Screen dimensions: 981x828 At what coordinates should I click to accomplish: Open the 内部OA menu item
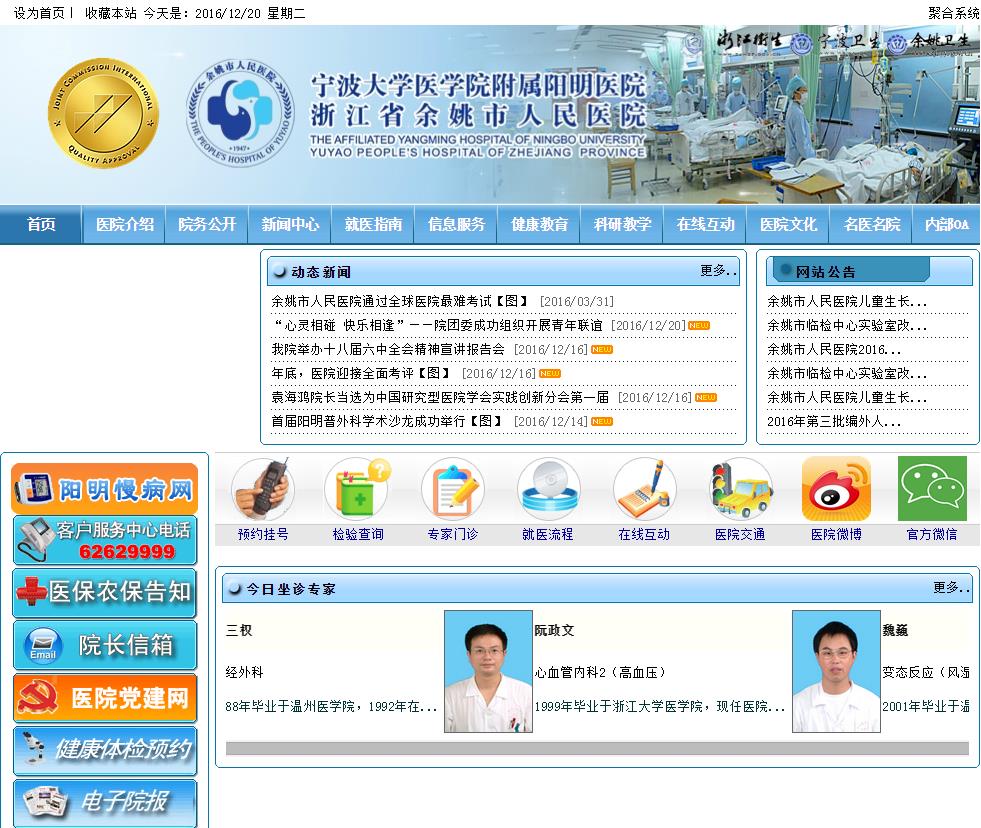click(947, 224)
